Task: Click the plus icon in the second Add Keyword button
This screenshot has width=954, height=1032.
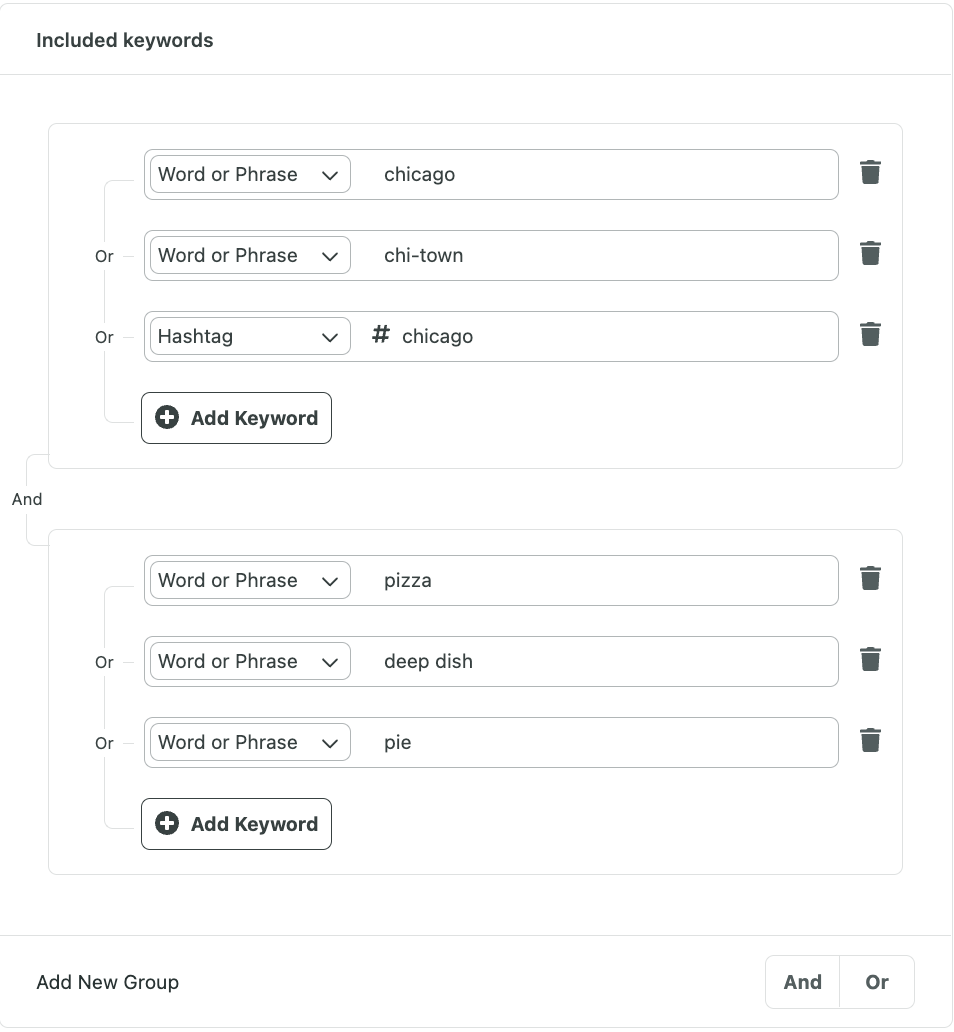Action: (167, 823)
